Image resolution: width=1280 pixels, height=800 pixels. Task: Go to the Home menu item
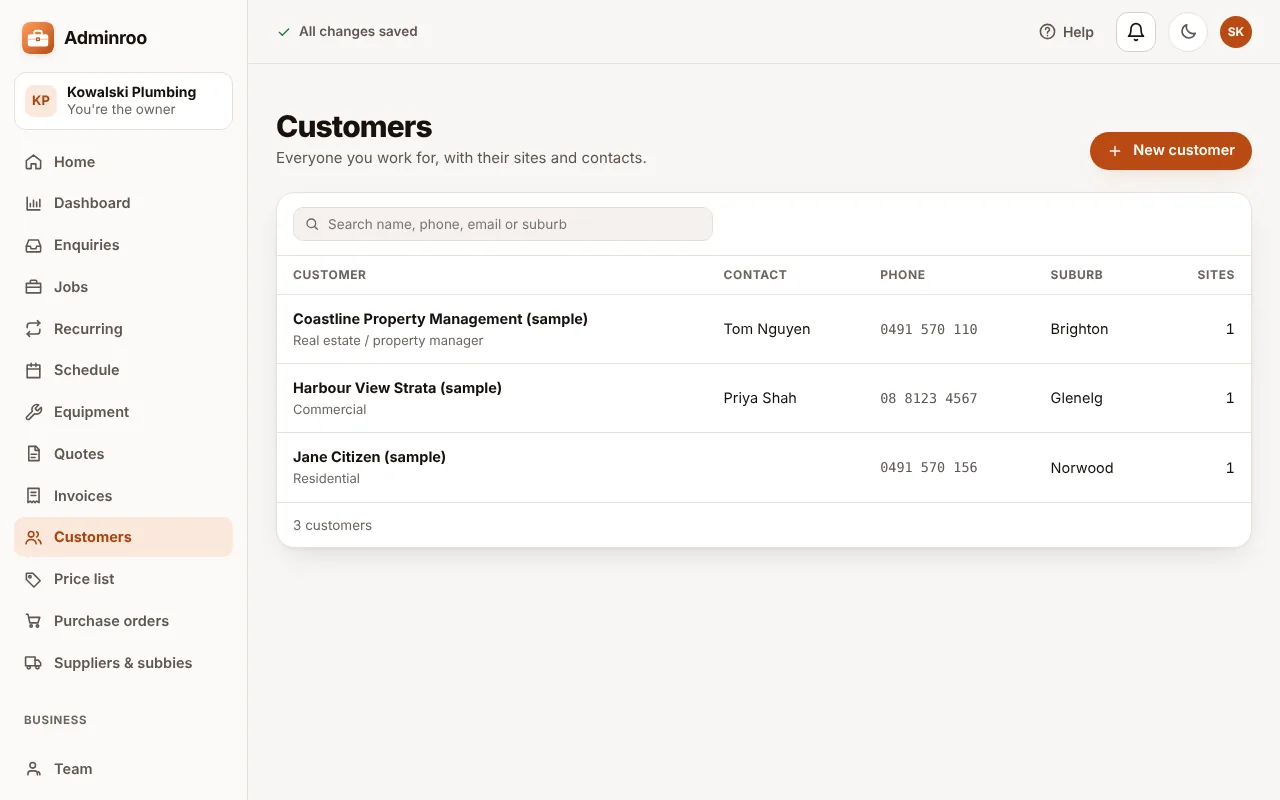click(x=124, y=162)
